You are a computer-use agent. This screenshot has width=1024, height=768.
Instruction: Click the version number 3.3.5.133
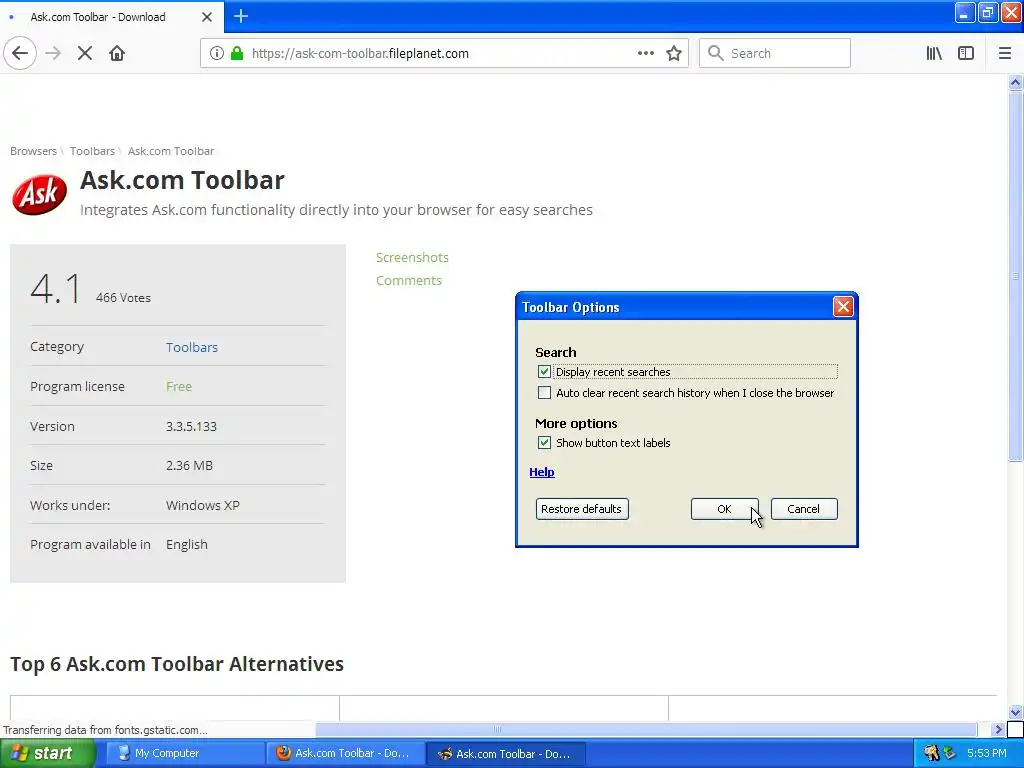tap(191, 426)
